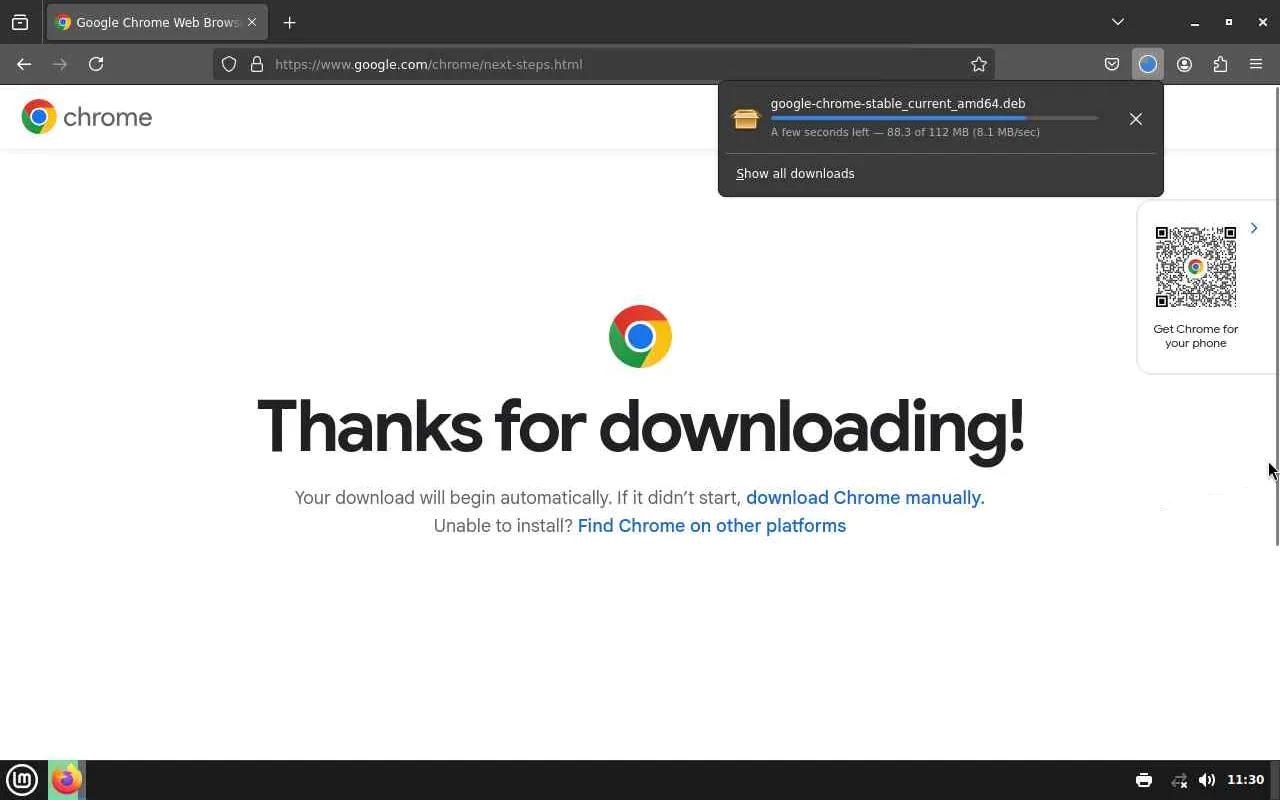Toggle the downloads panel button
The width and height of the screenshot is (1280, 800).
tap(1148, 64)
